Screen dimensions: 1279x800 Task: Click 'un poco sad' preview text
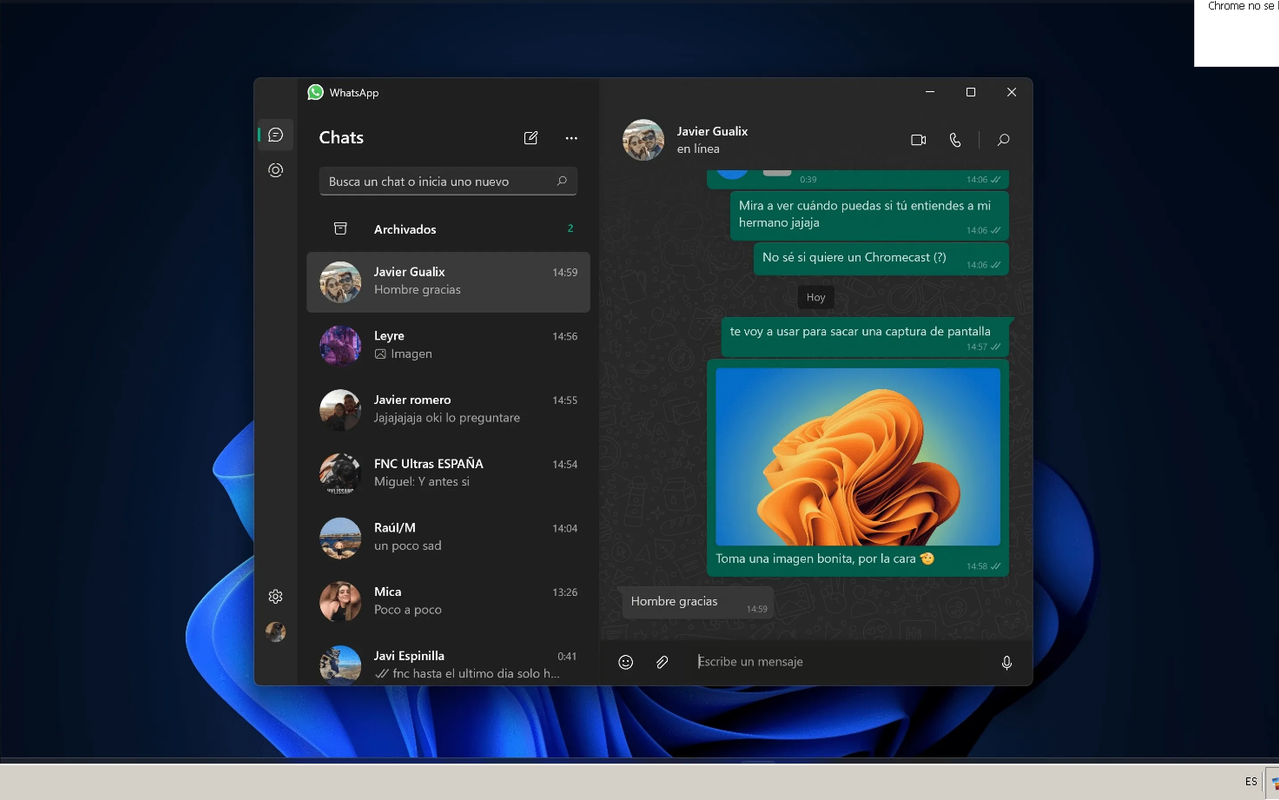pos(407,546)
